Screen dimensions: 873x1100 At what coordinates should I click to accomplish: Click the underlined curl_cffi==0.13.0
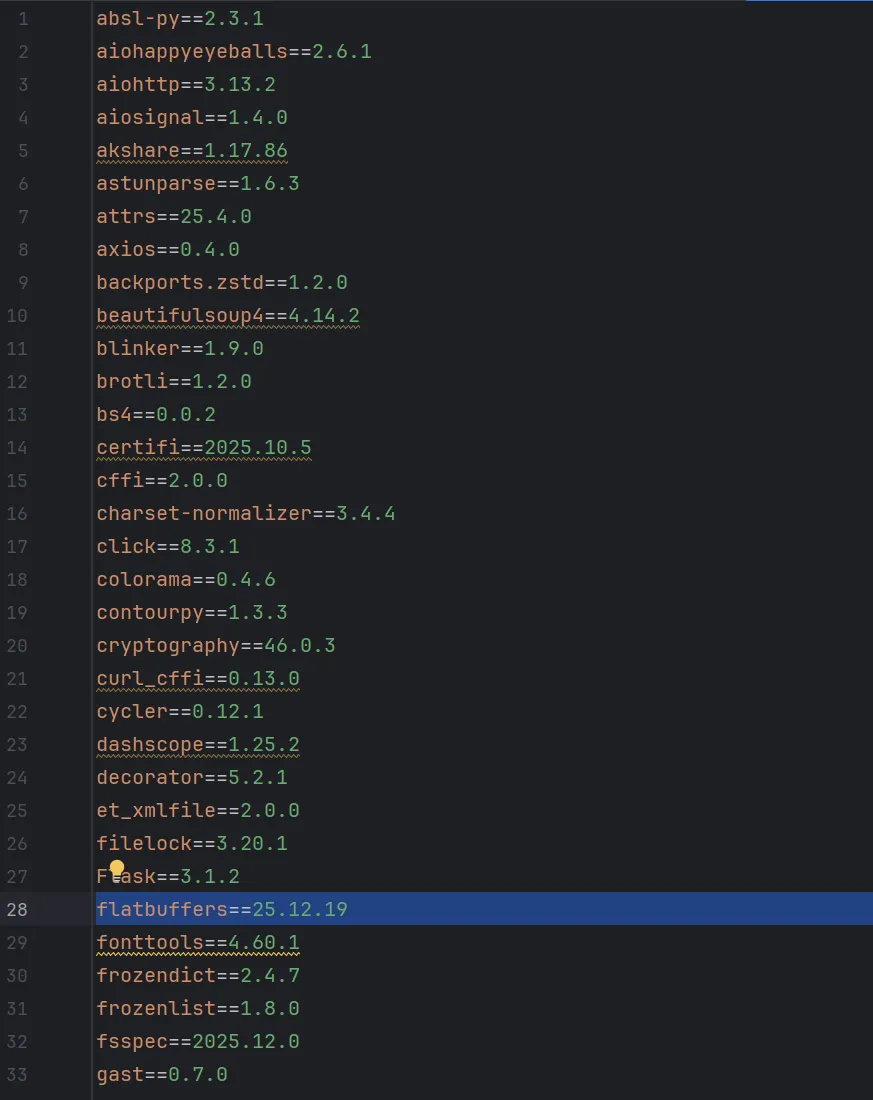(x=198, y=678)
